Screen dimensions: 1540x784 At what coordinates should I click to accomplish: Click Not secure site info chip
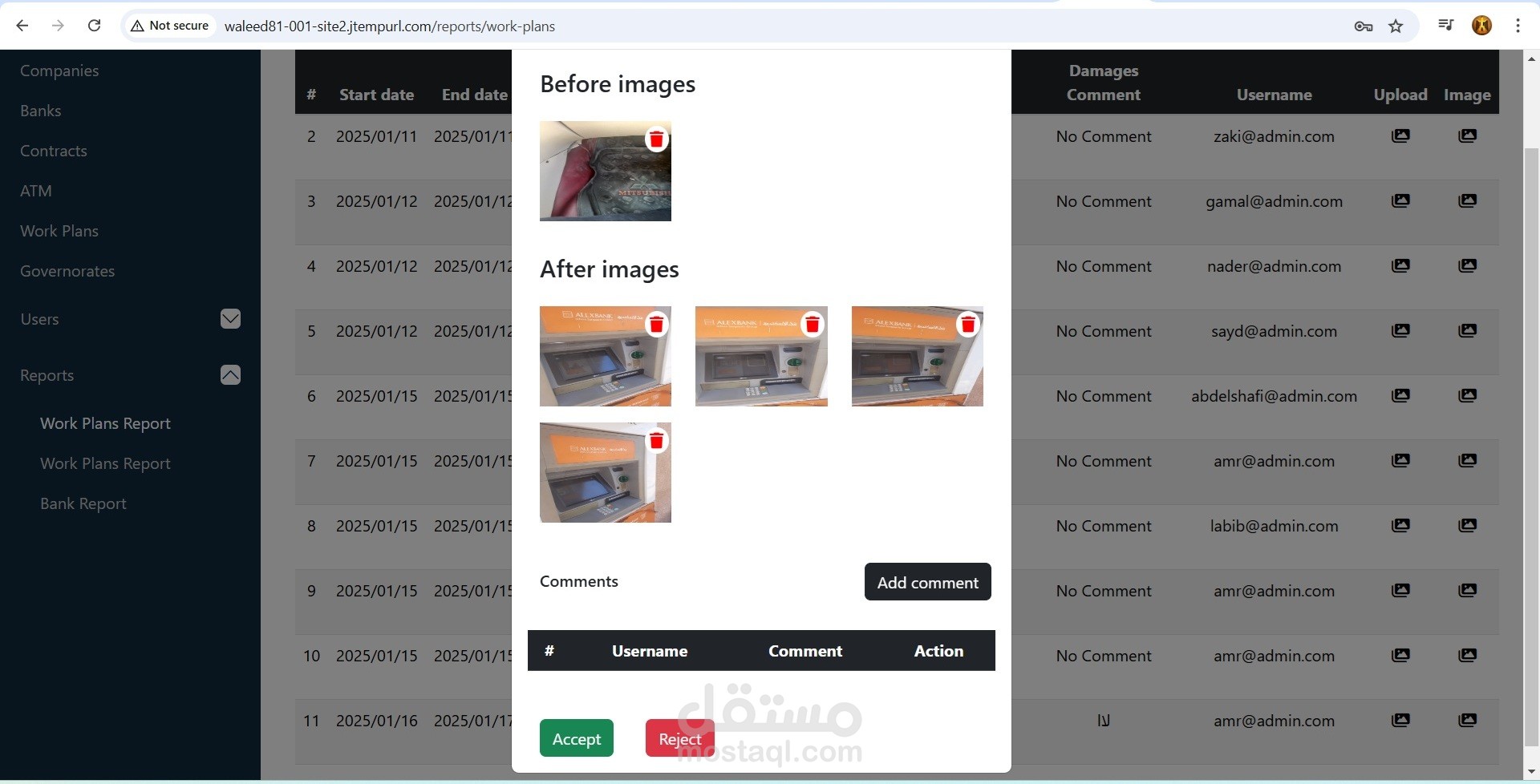pos(169,26)
